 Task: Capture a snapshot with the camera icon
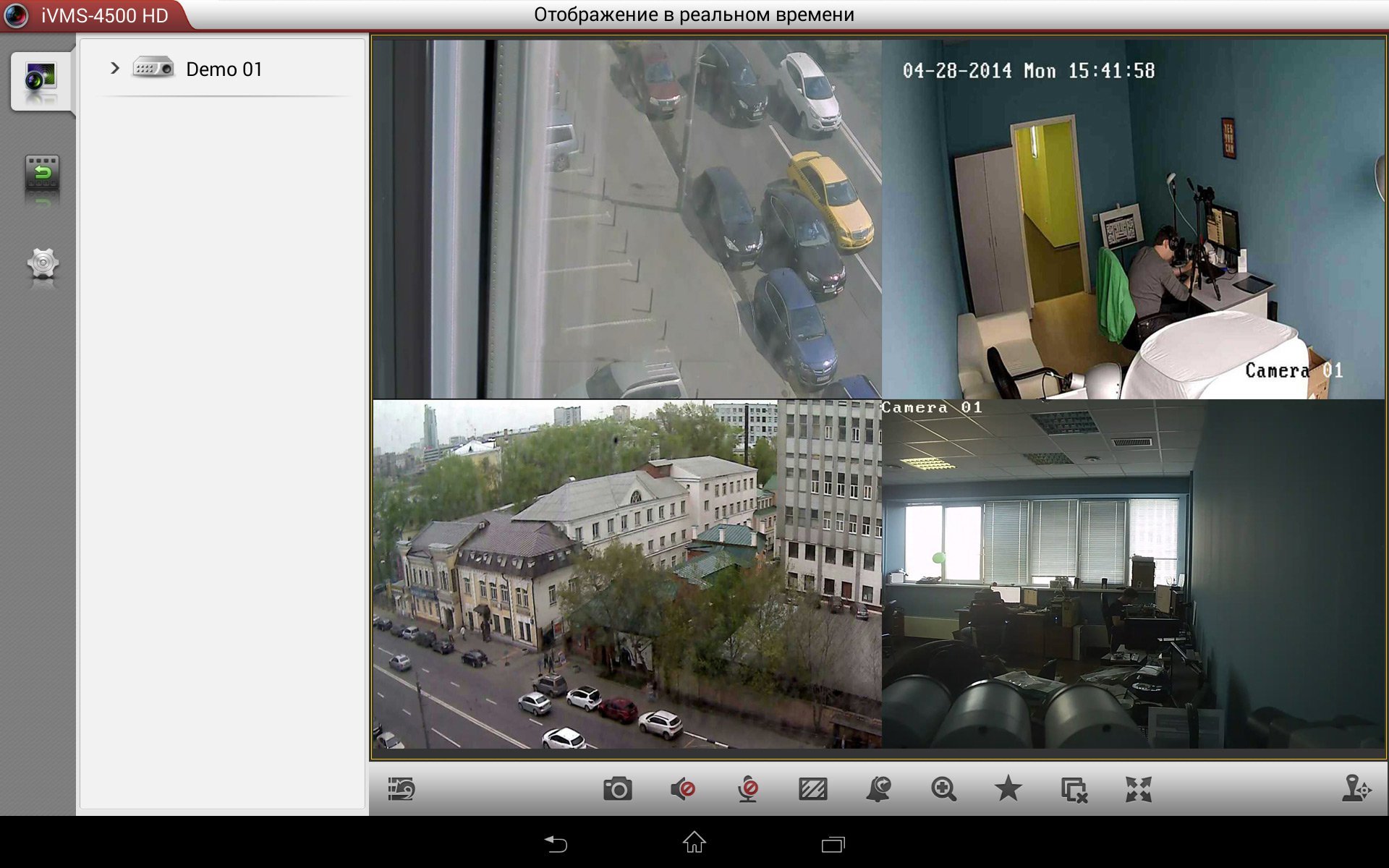(618, 789)
